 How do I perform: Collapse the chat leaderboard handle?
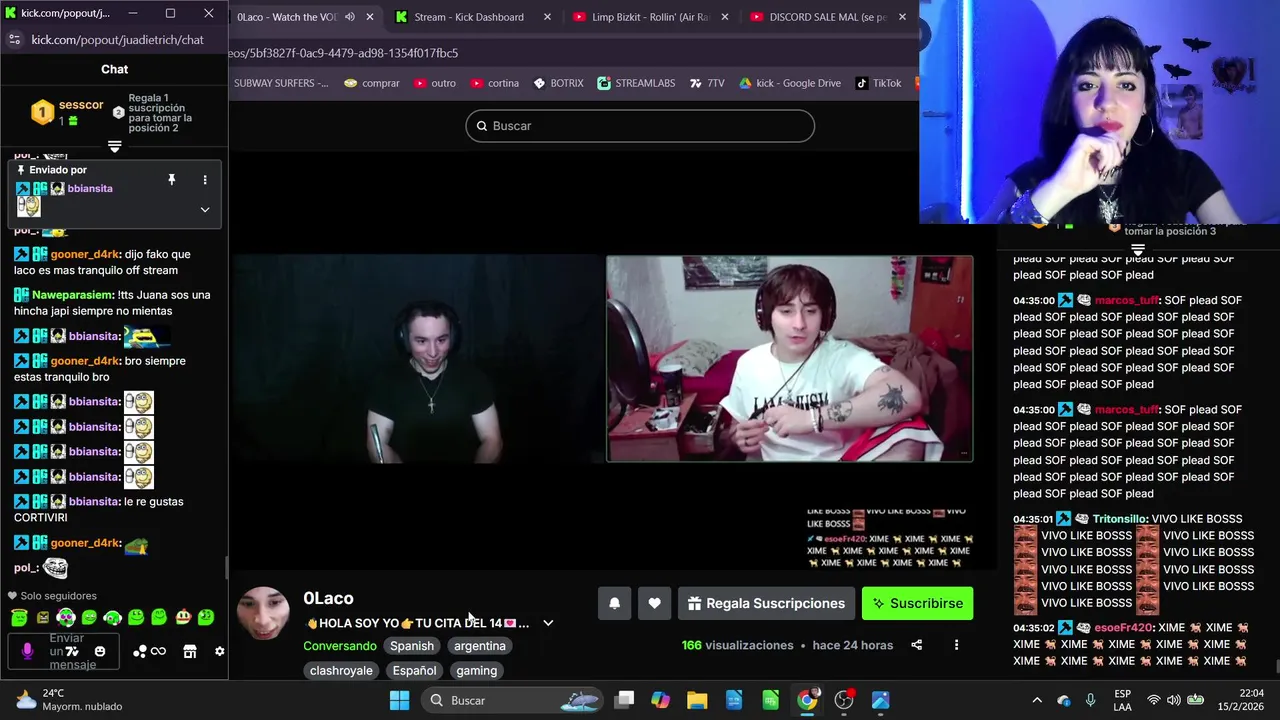(x=115, y=147)
